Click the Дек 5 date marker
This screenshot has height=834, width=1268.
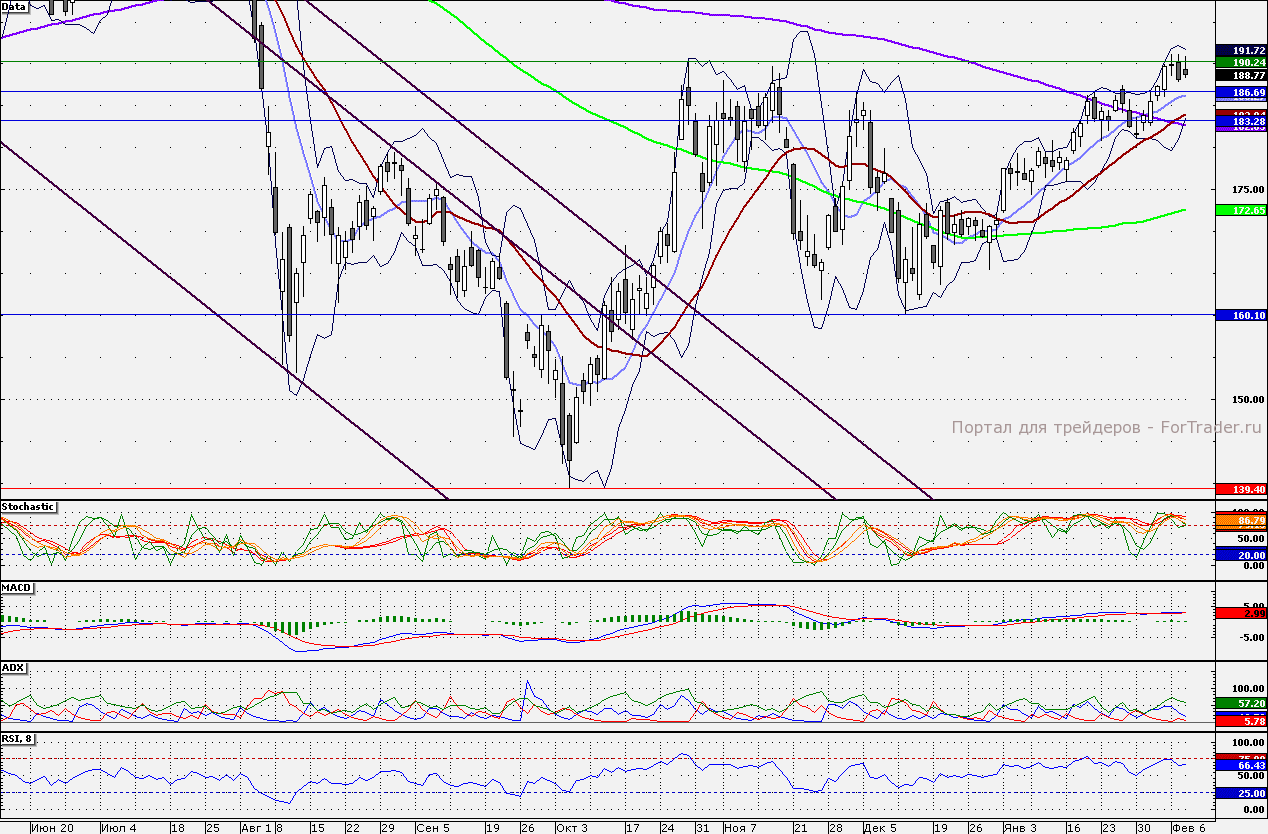point(880,828)
